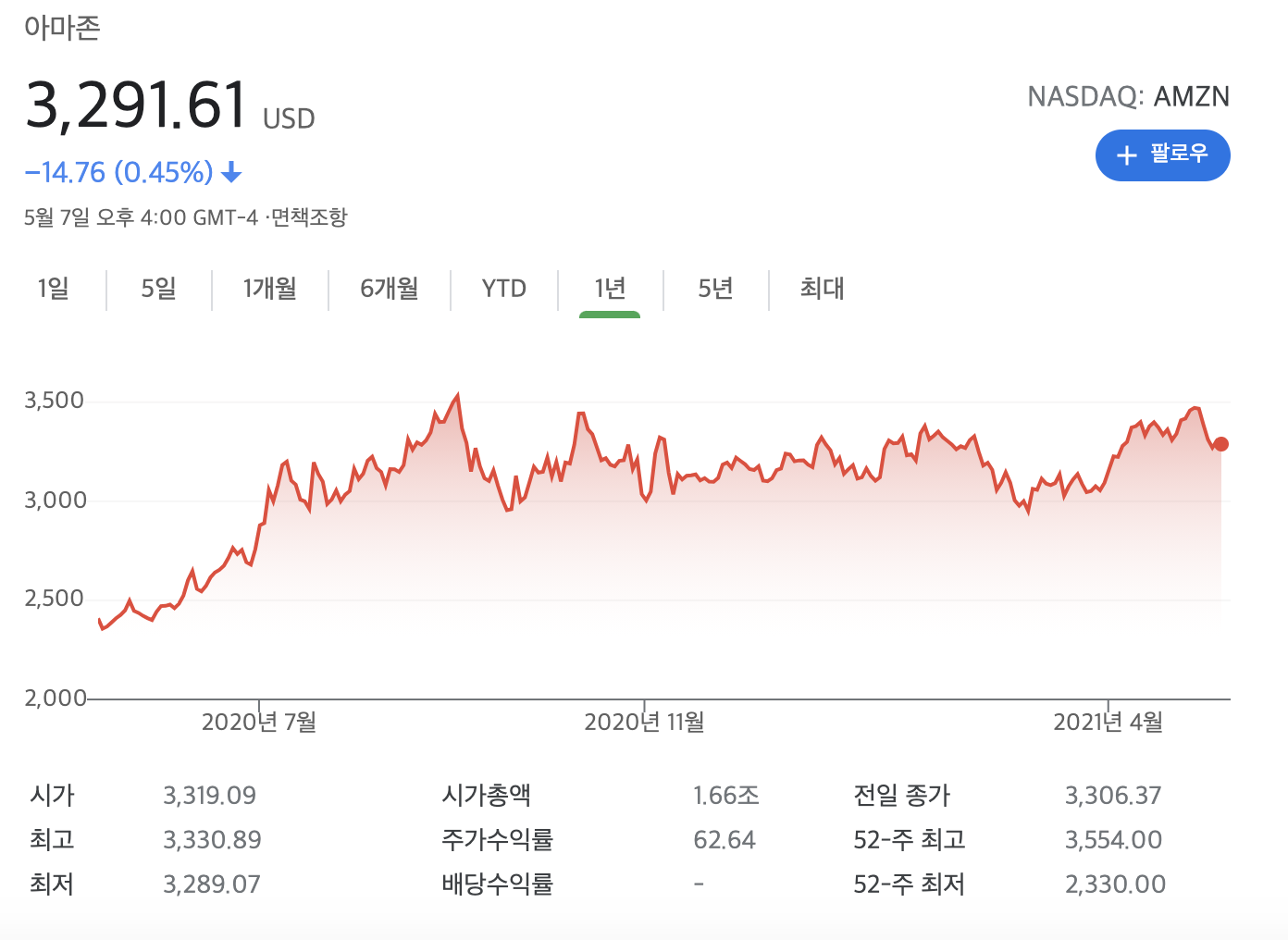This screenshot has height=940, width=1288.
Task: Click the 52-주 최고 value 3,554.00
Action: [1113, 840]
